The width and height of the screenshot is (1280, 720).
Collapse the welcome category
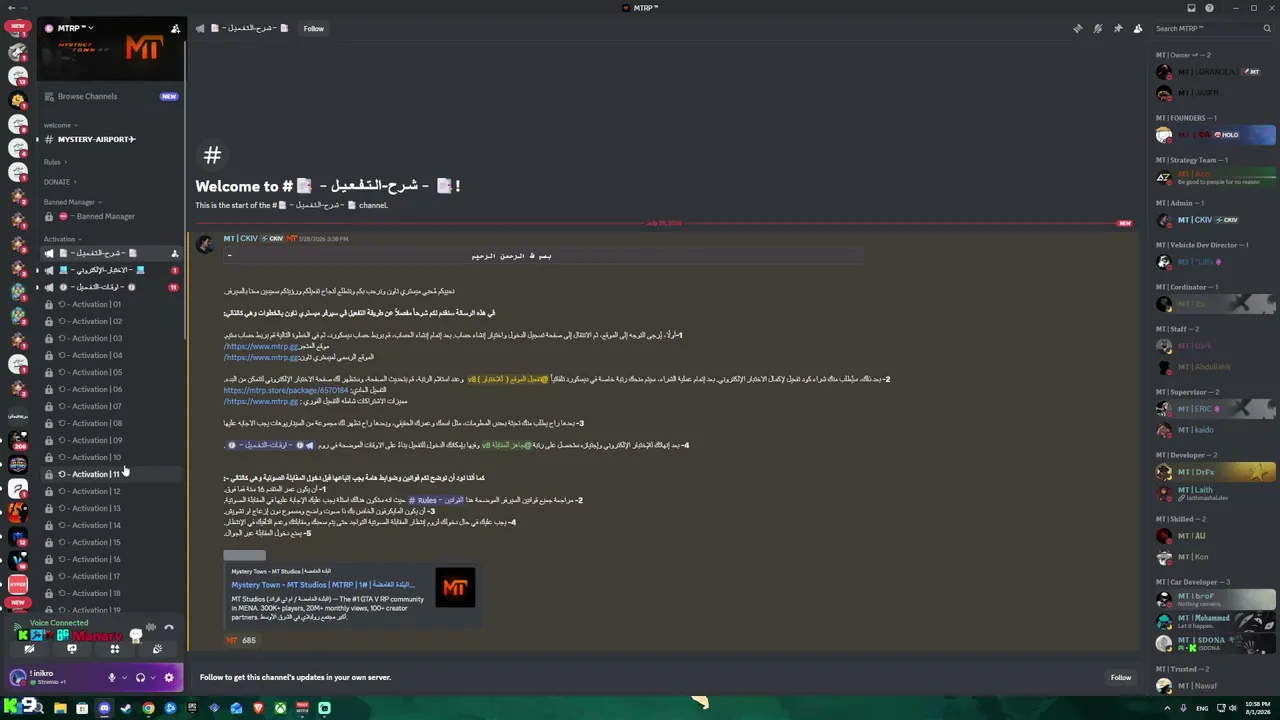point(60,125)
